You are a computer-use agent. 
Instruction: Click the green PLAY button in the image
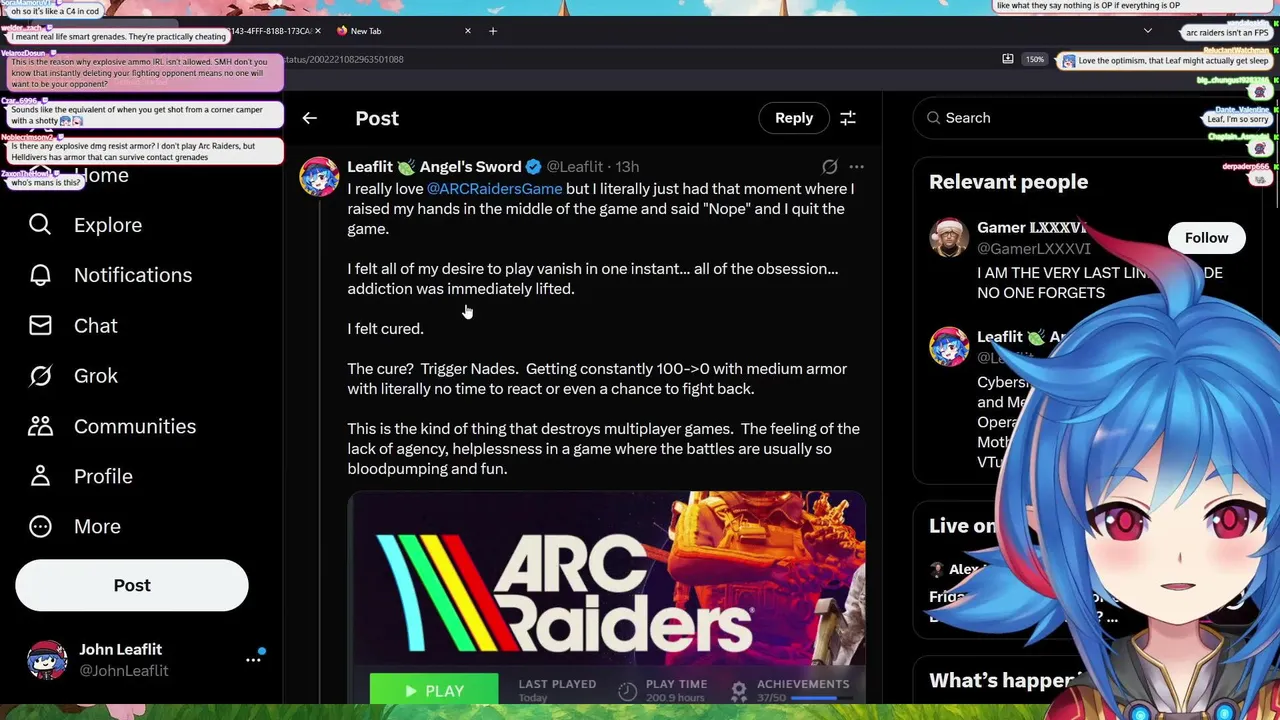(434, 690)
